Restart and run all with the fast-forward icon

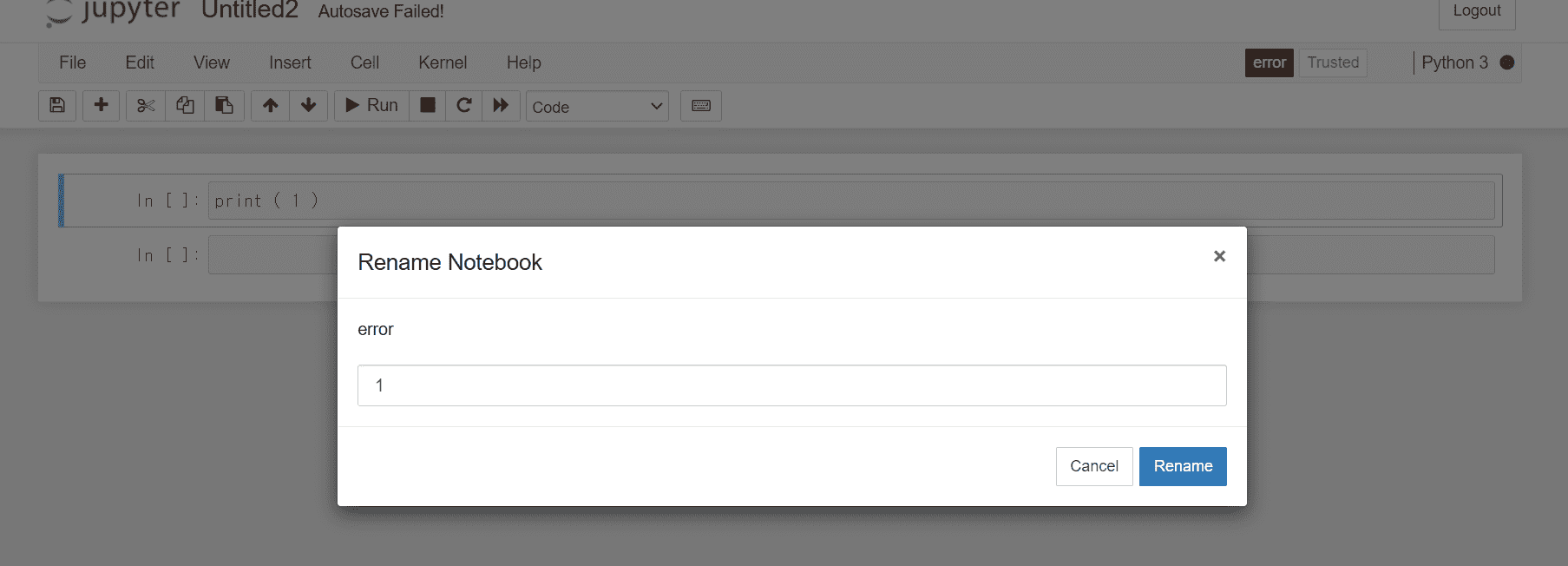click(501, 106)
